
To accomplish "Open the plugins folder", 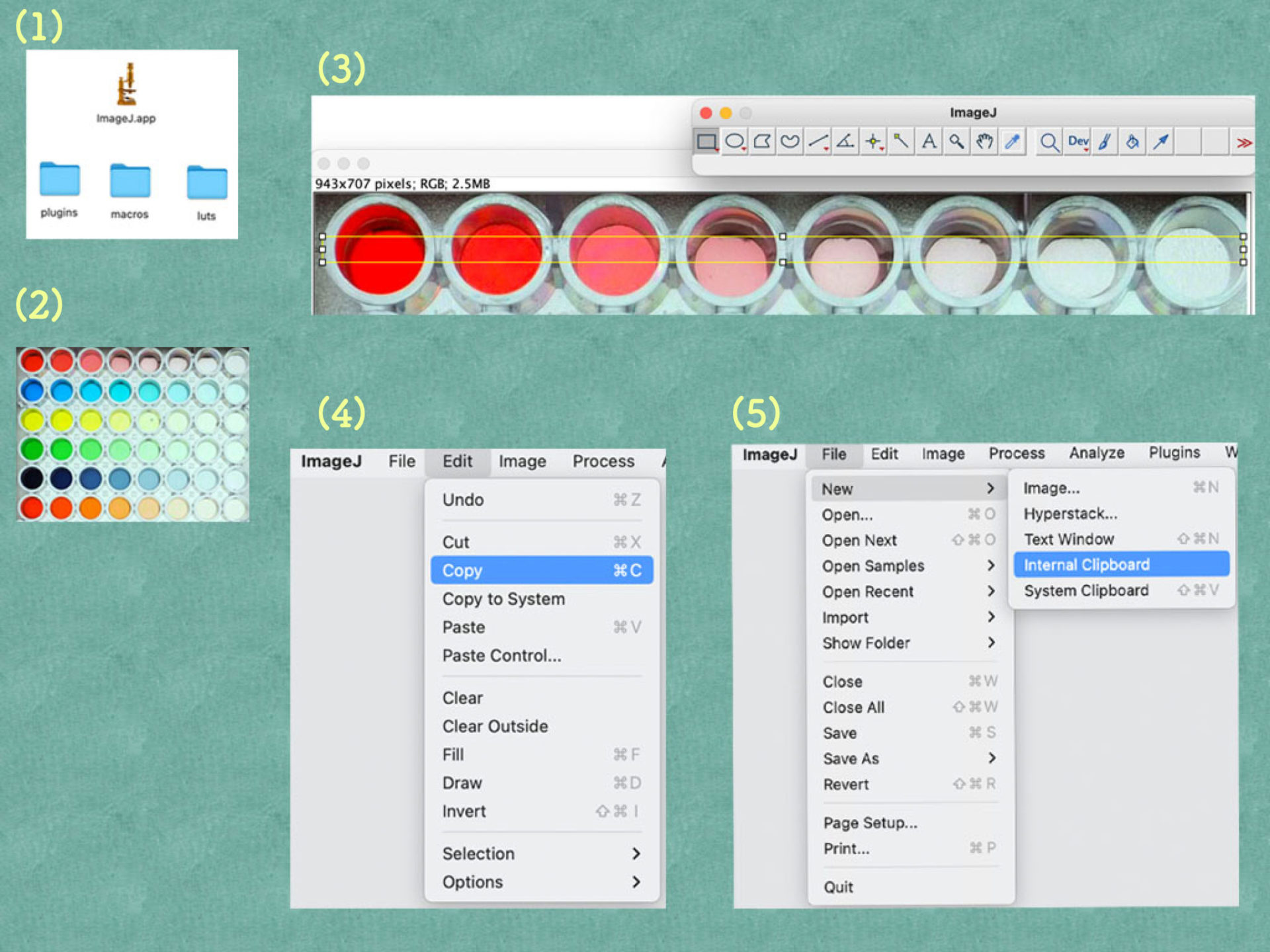I will click(60, 180).
